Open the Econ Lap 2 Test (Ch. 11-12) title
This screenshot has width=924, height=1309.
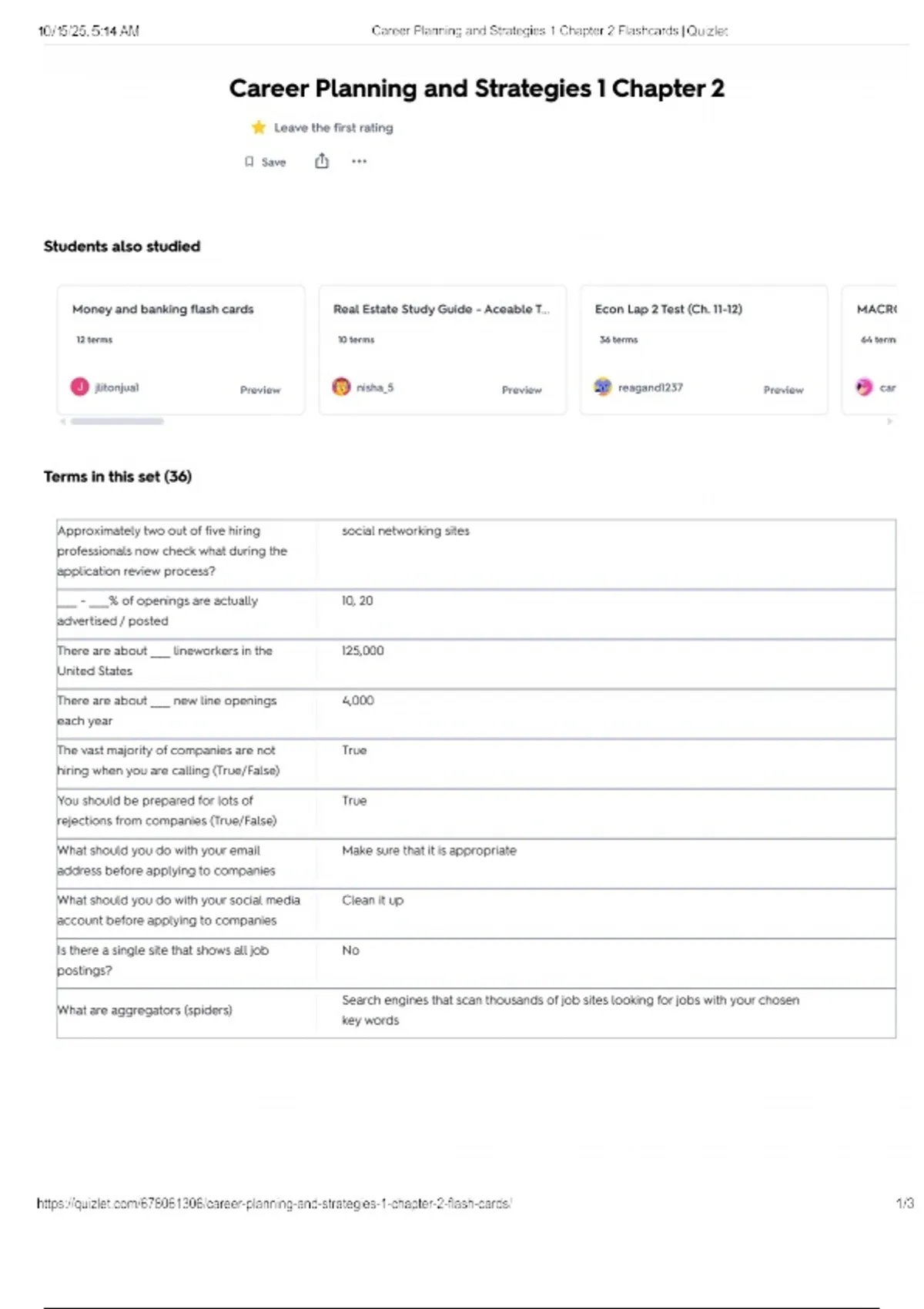668,309
